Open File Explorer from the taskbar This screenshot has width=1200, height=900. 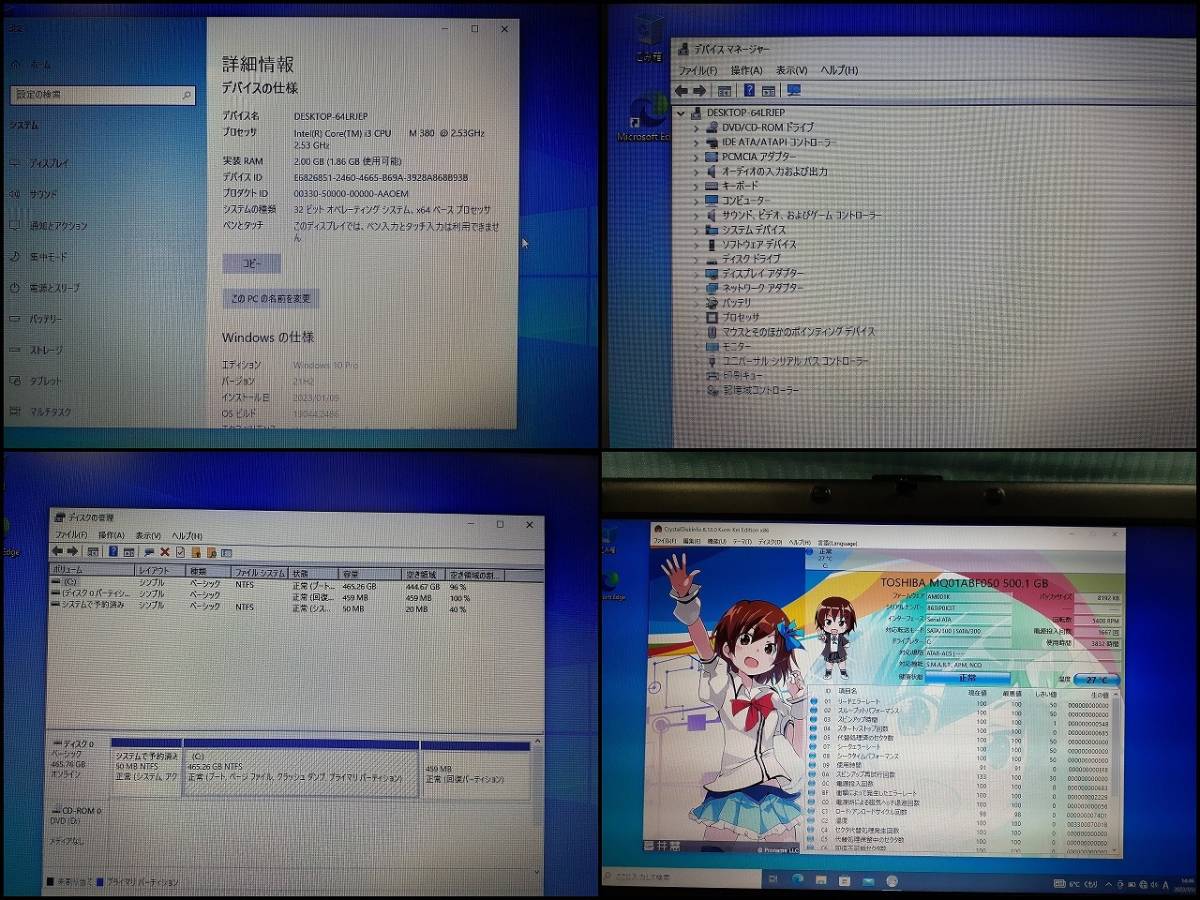(x=821, y=880)
